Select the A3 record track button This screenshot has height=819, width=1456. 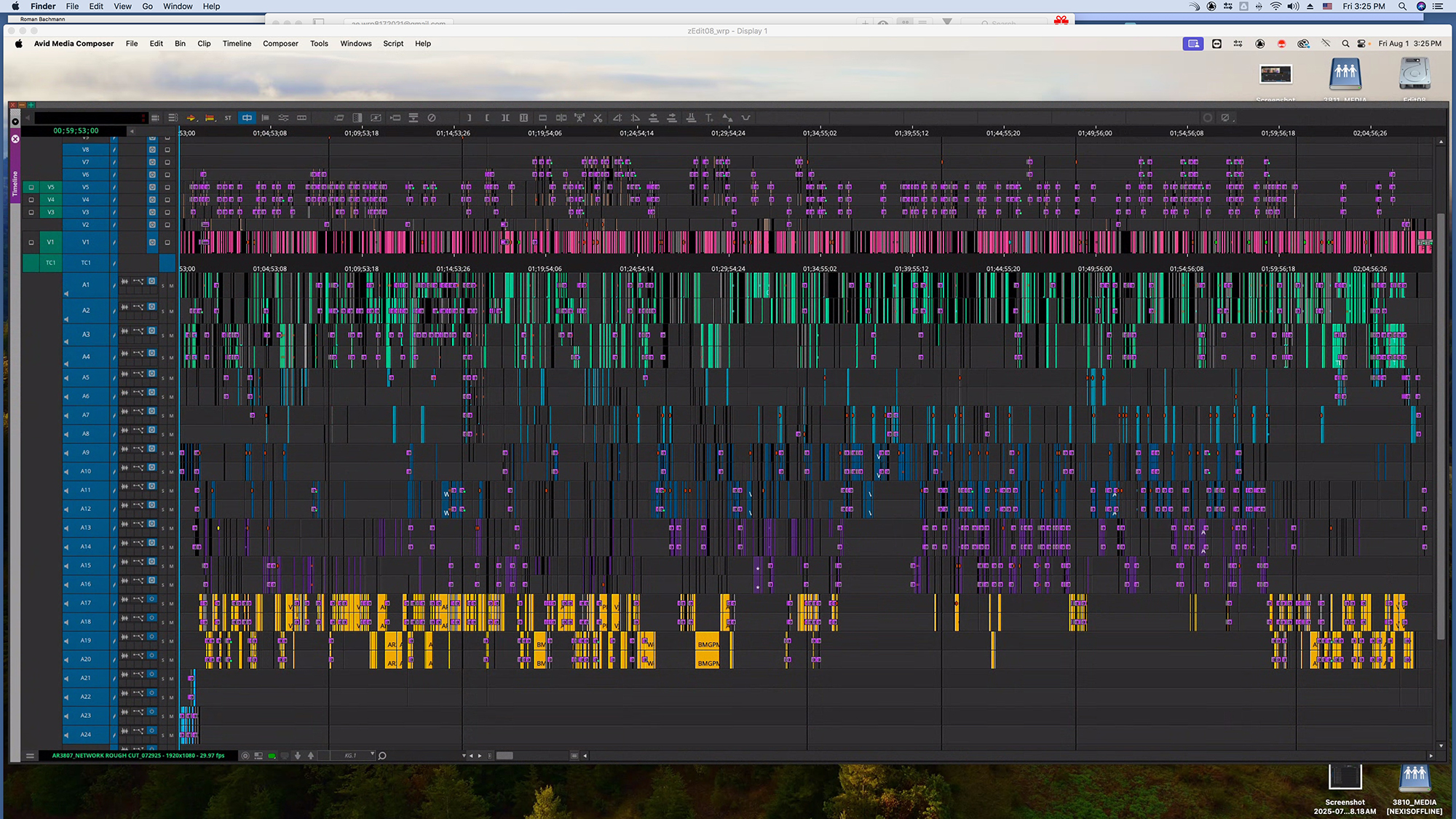pos(86,335)
